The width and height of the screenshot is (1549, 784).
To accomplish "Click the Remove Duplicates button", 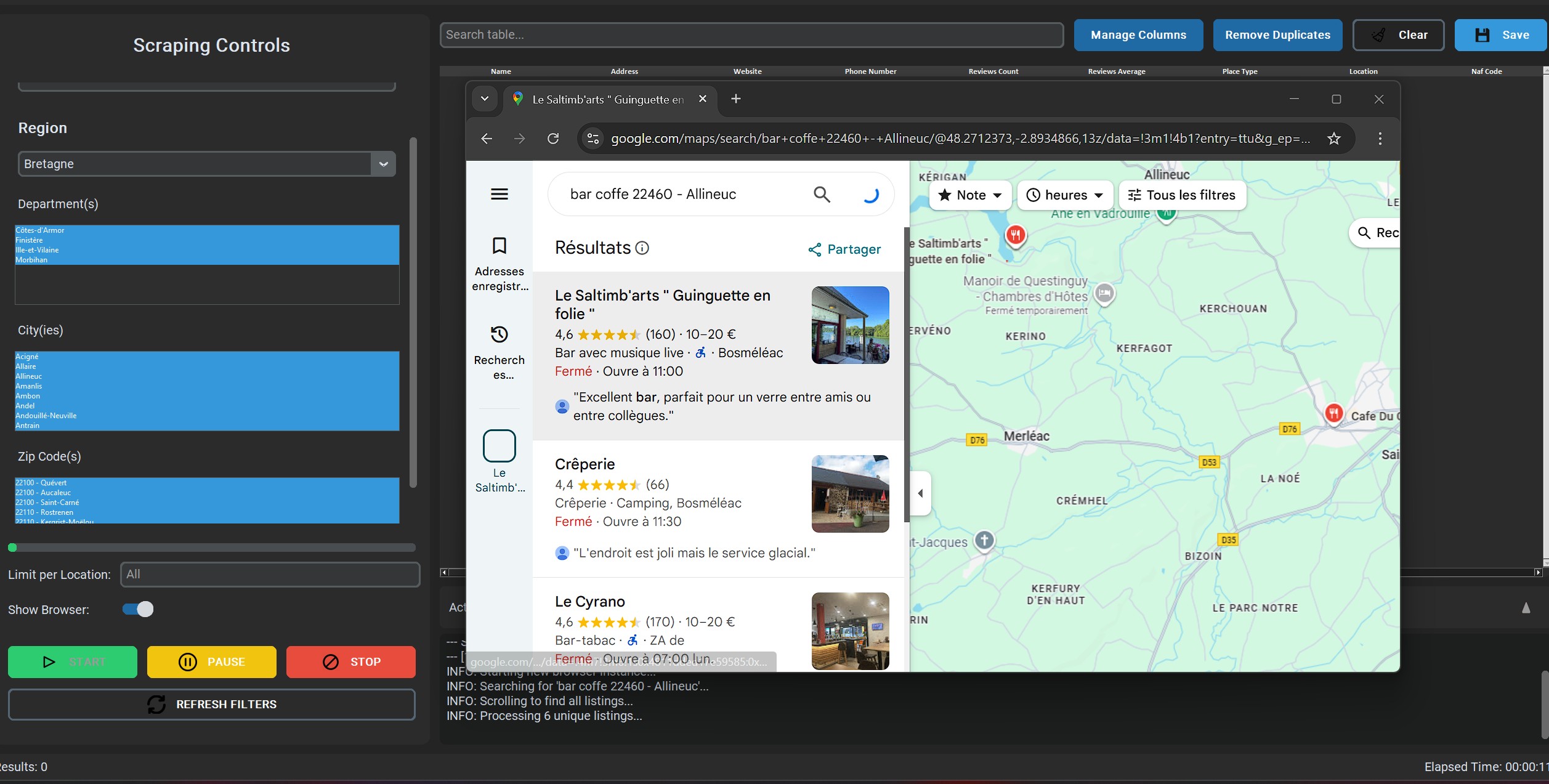I will pyautogui.click(x=1277, y=35).
